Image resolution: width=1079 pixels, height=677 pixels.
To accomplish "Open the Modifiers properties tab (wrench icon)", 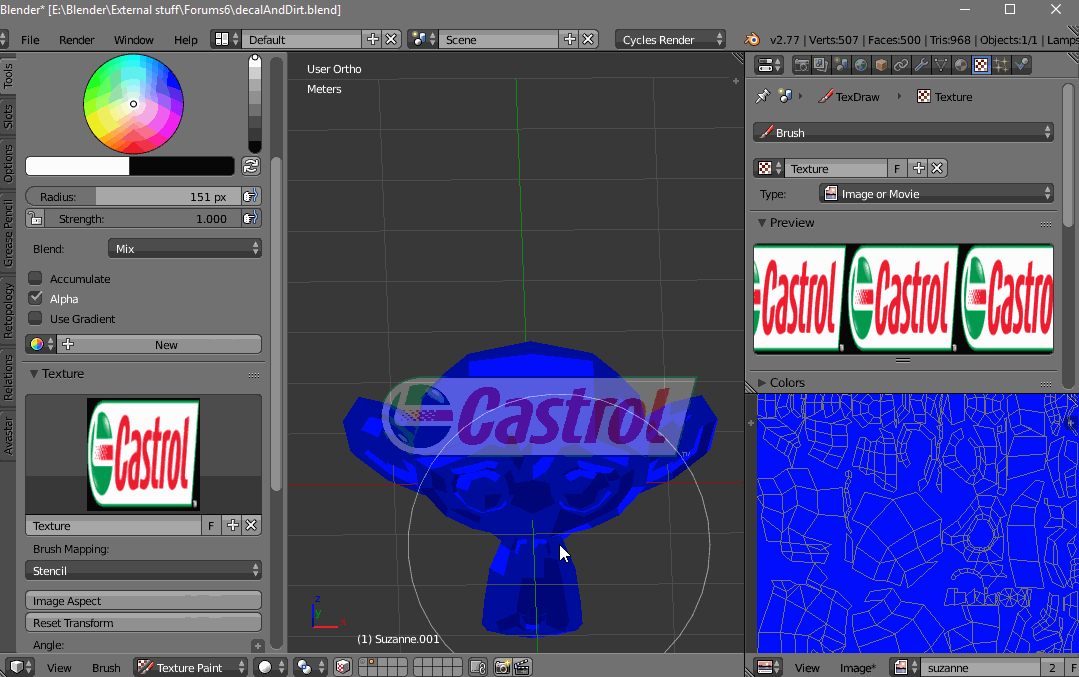I will (x=921, y=65).
